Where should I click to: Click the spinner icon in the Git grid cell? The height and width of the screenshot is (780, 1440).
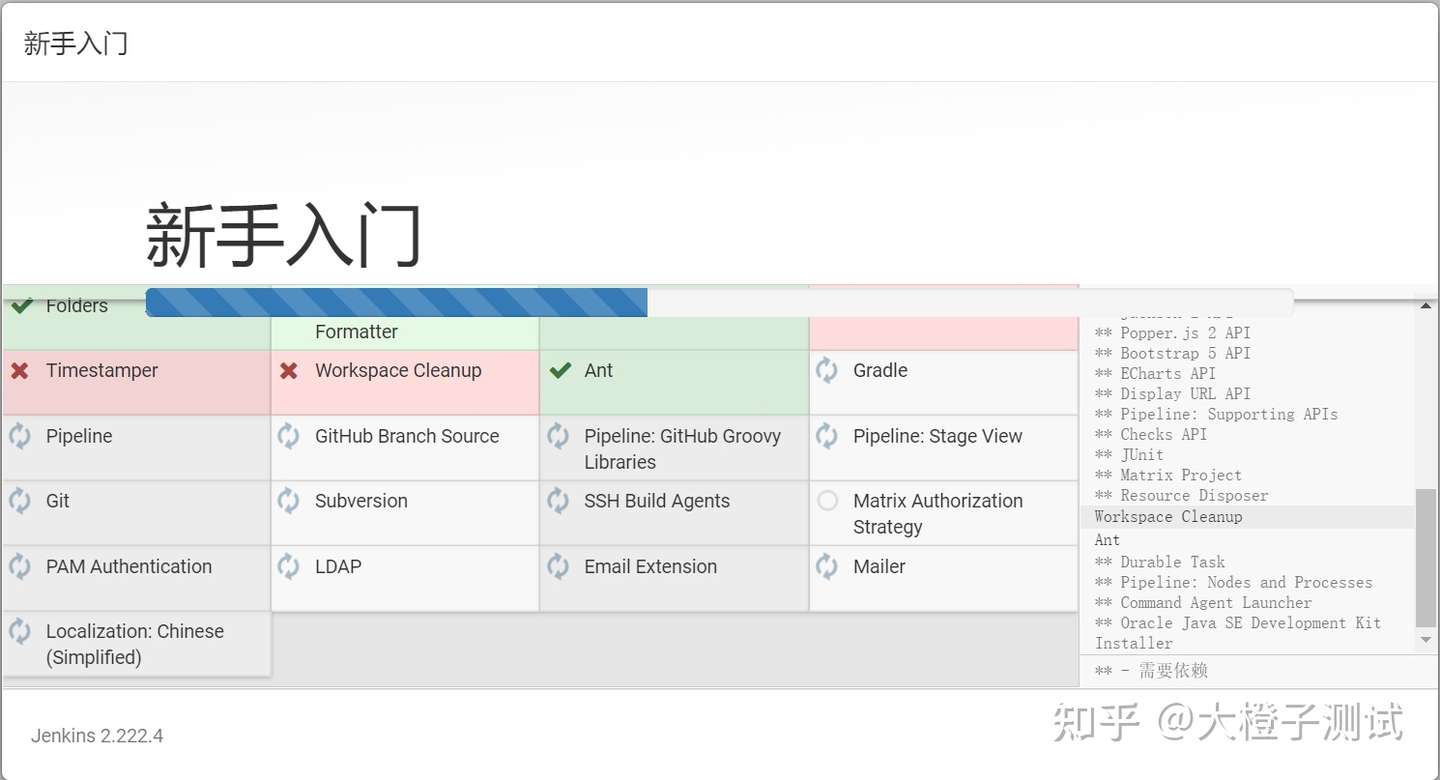click(20, 501)
